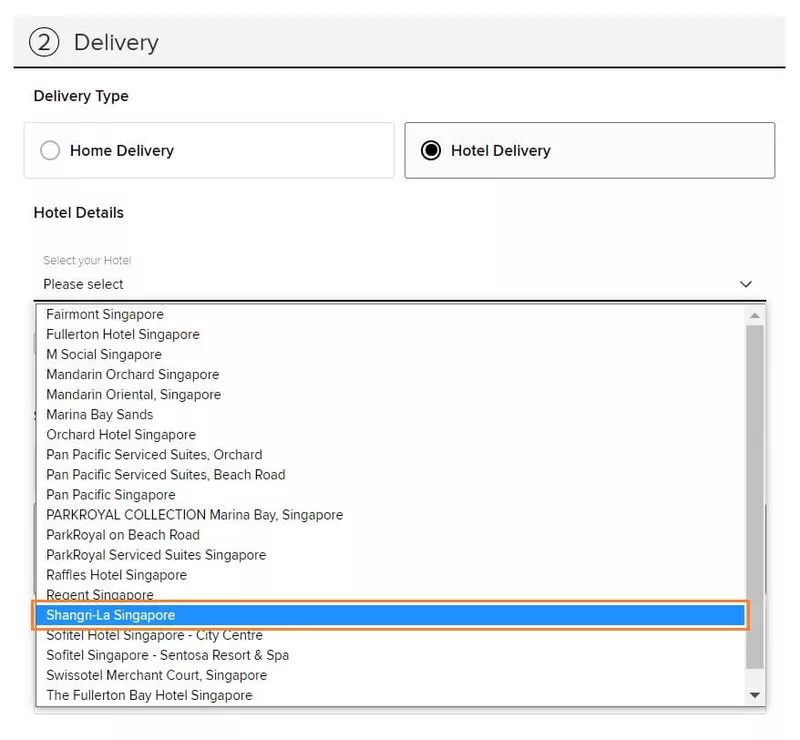The image size is (800, 740).
Task: Pick Orchard Hotel Singapore
Action: 390,435
